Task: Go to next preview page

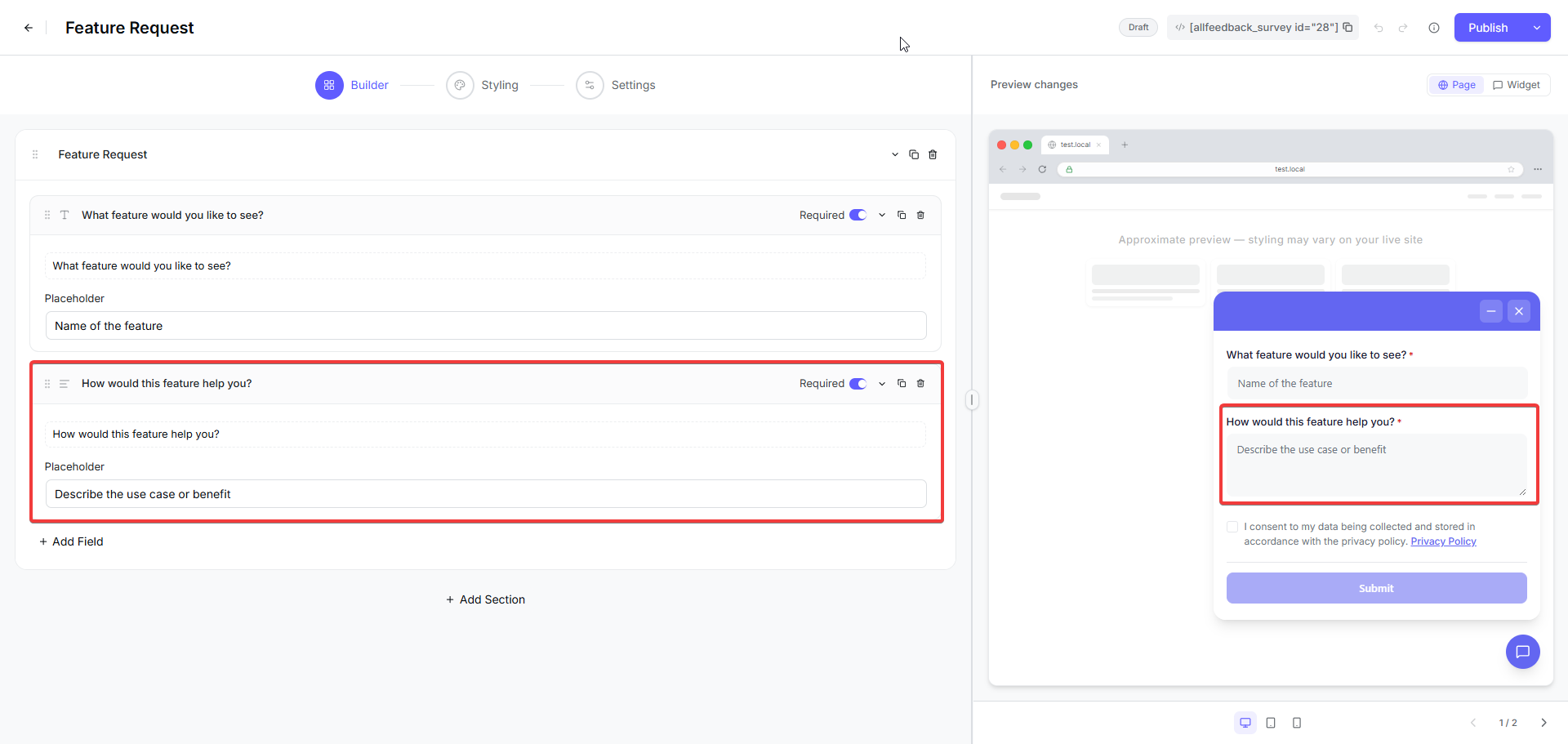Action: point(1543,723)
